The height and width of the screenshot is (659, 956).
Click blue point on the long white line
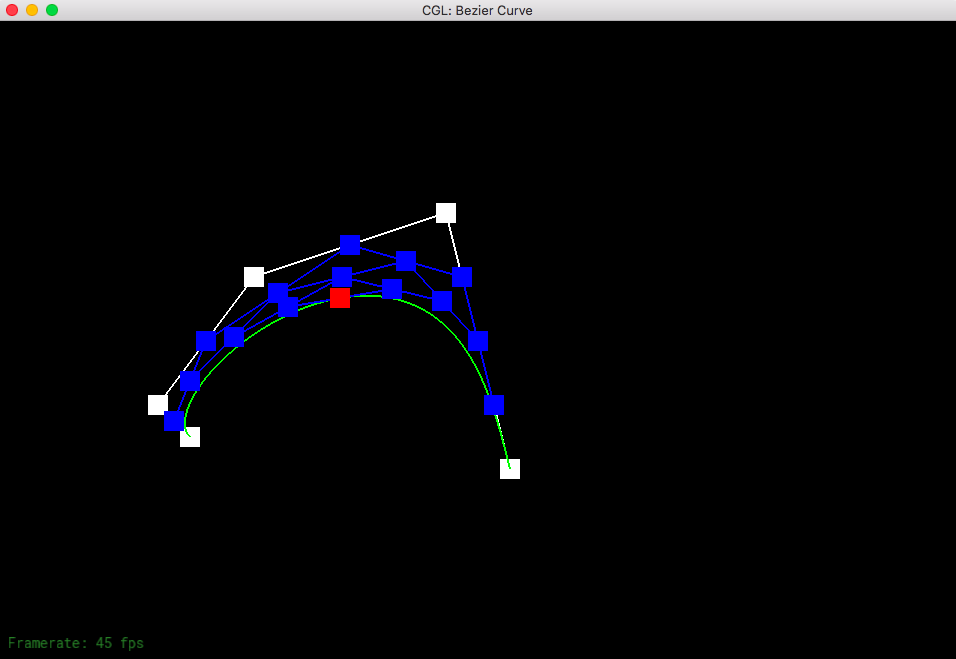[350, 244]
